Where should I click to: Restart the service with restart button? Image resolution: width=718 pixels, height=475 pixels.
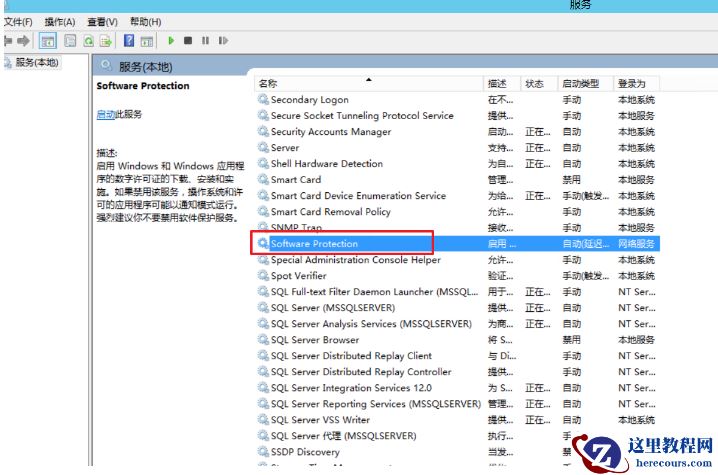point(223,41)
